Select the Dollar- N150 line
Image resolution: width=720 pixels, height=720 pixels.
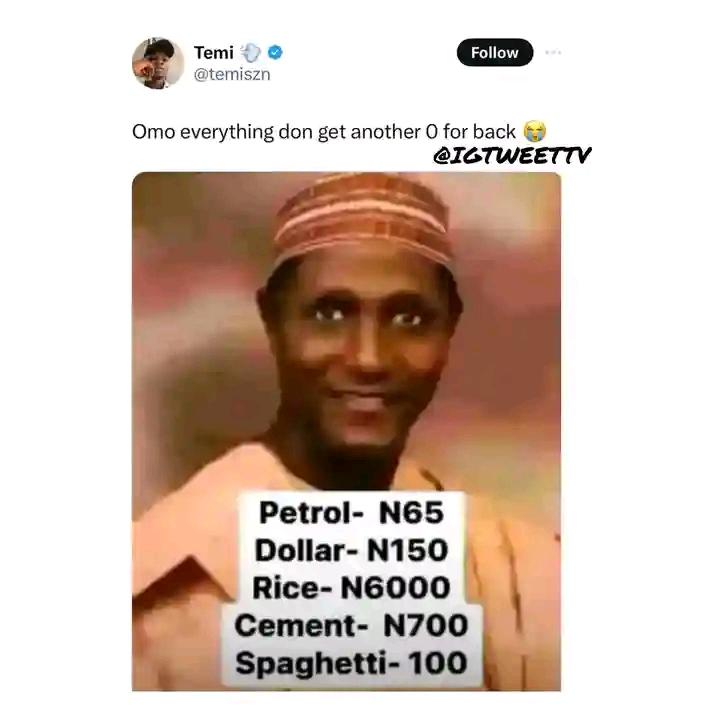point(351,550)
